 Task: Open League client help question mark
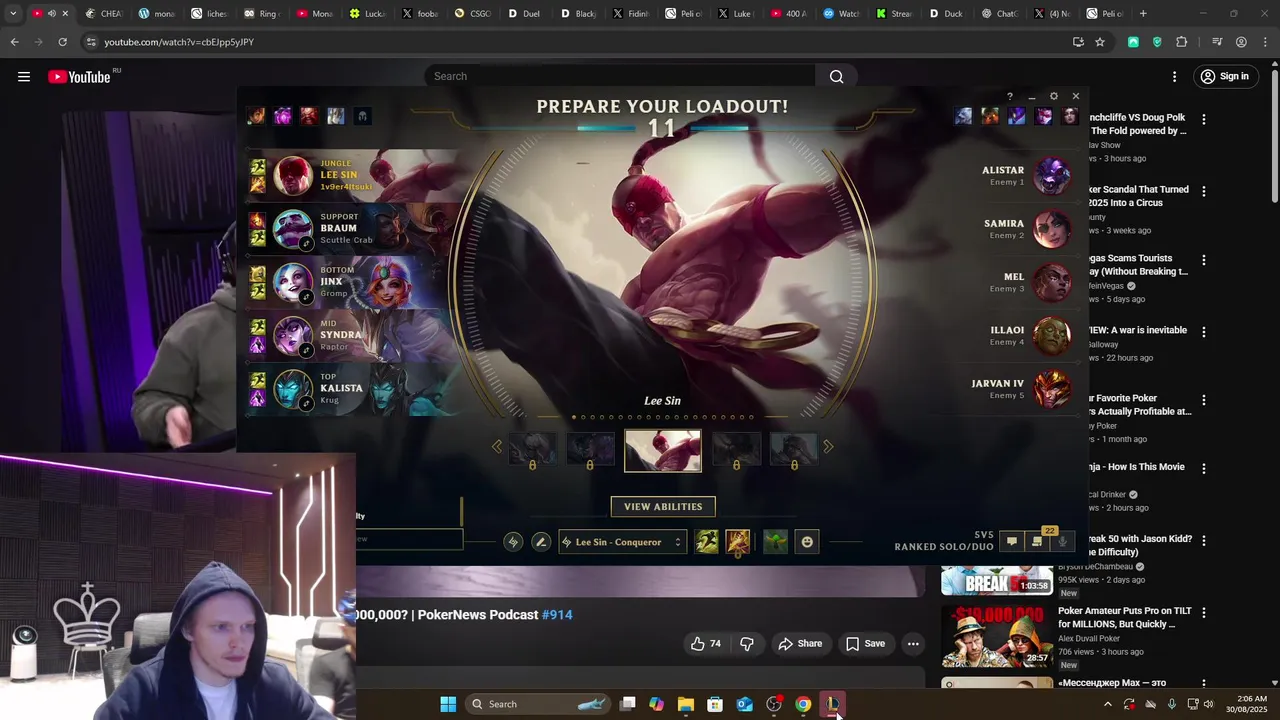tap(1010, 96)
